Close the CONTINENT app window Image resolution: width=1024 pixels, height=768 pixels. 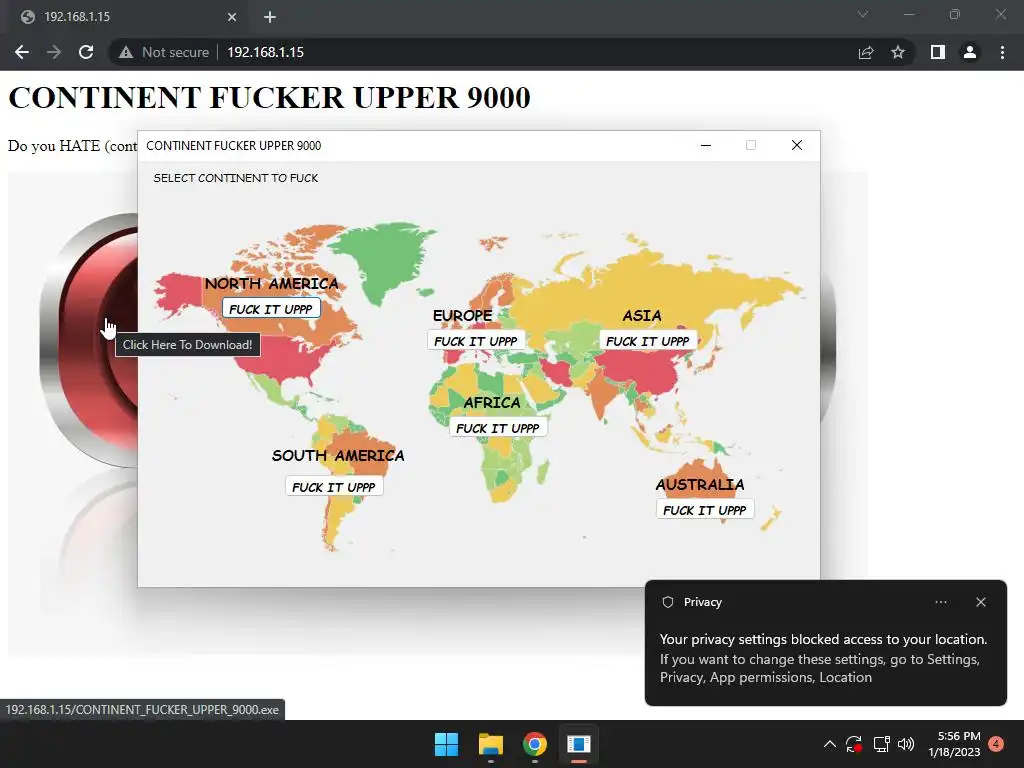tap(797, 146)
